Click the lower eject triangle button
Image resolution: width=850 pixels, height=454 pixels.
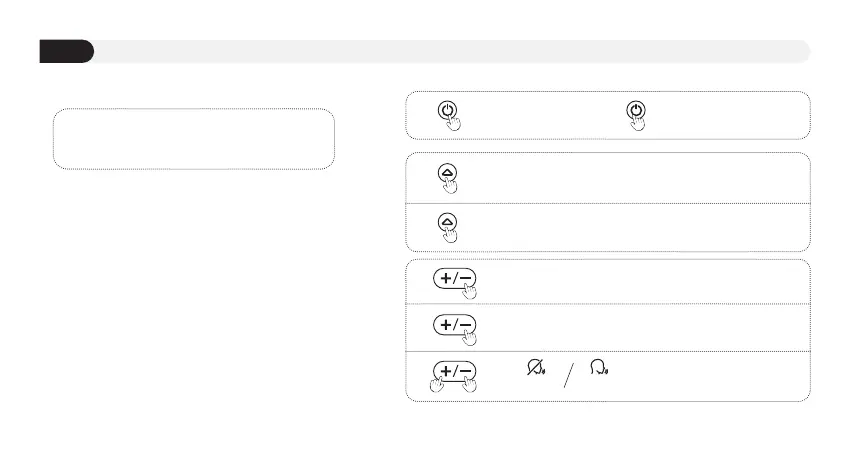pyautogui.click(x=447, y=221)
